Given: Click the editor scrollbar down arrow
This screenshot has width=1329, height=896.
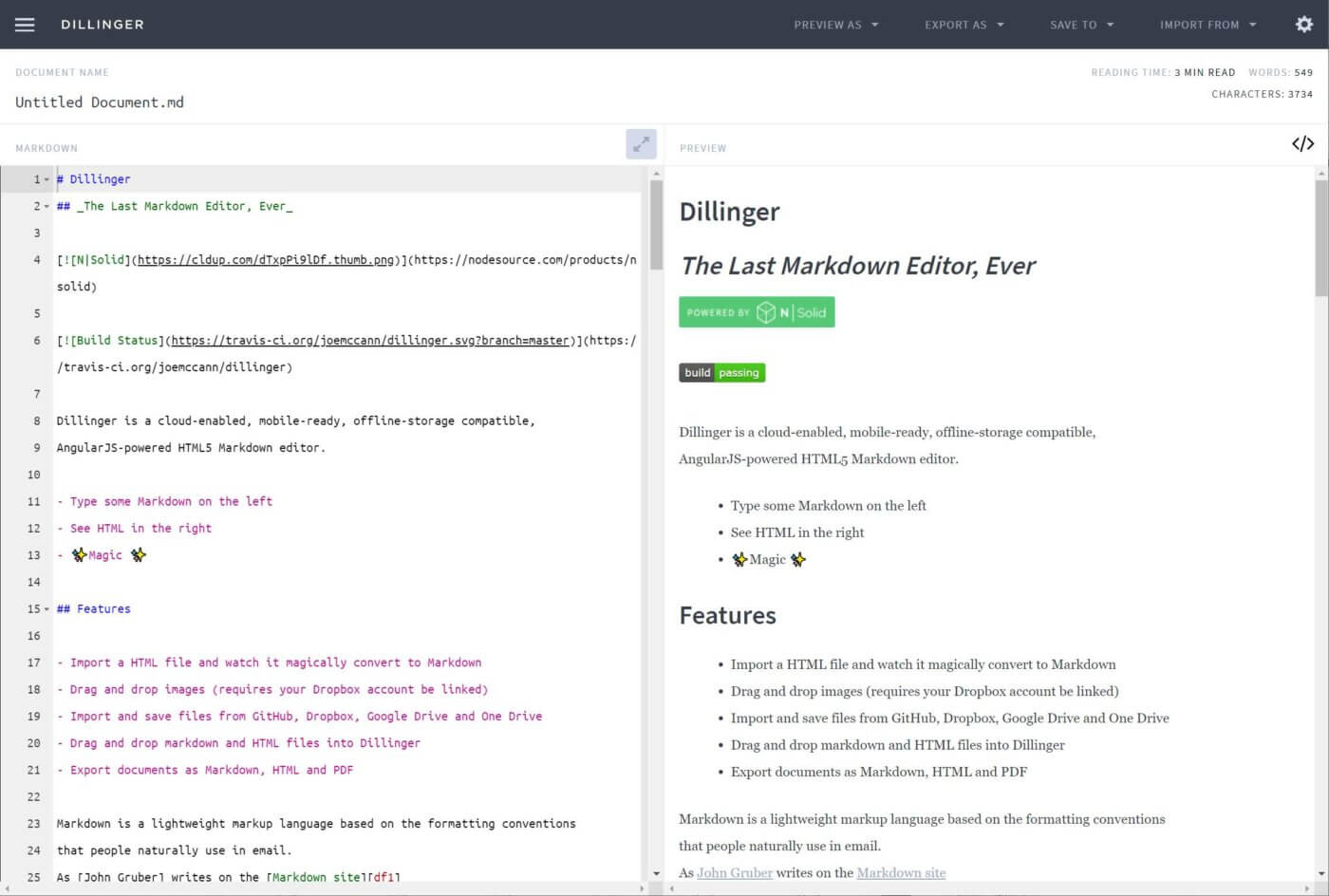Looking at the screenshot, I should click(x=656, y=873).
